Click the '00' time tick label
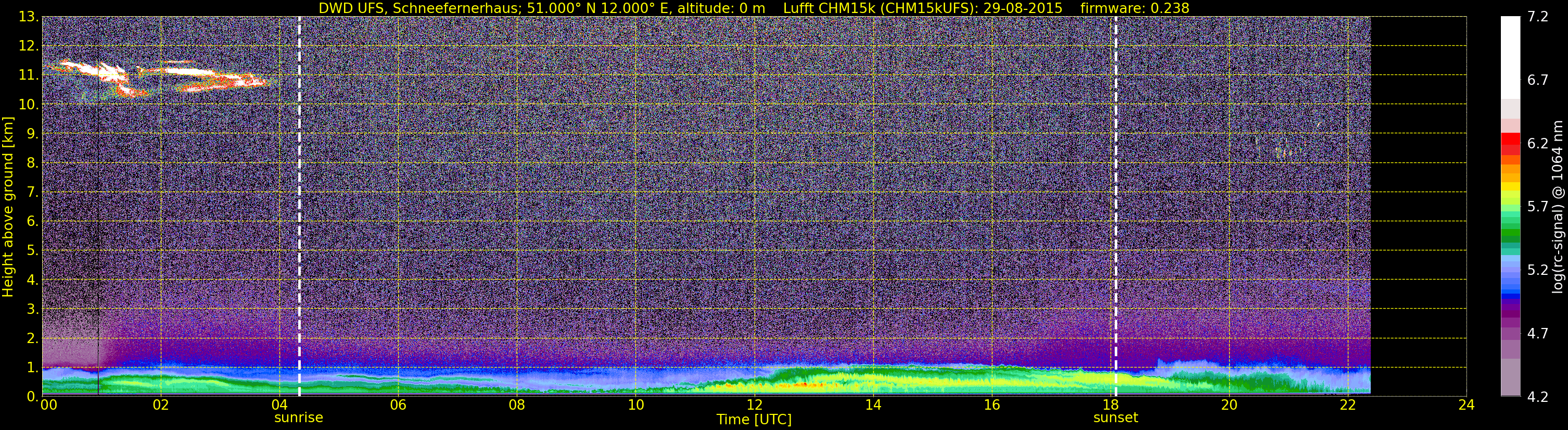The width and height of the screenshot is (1568, 430). (48, 405)
